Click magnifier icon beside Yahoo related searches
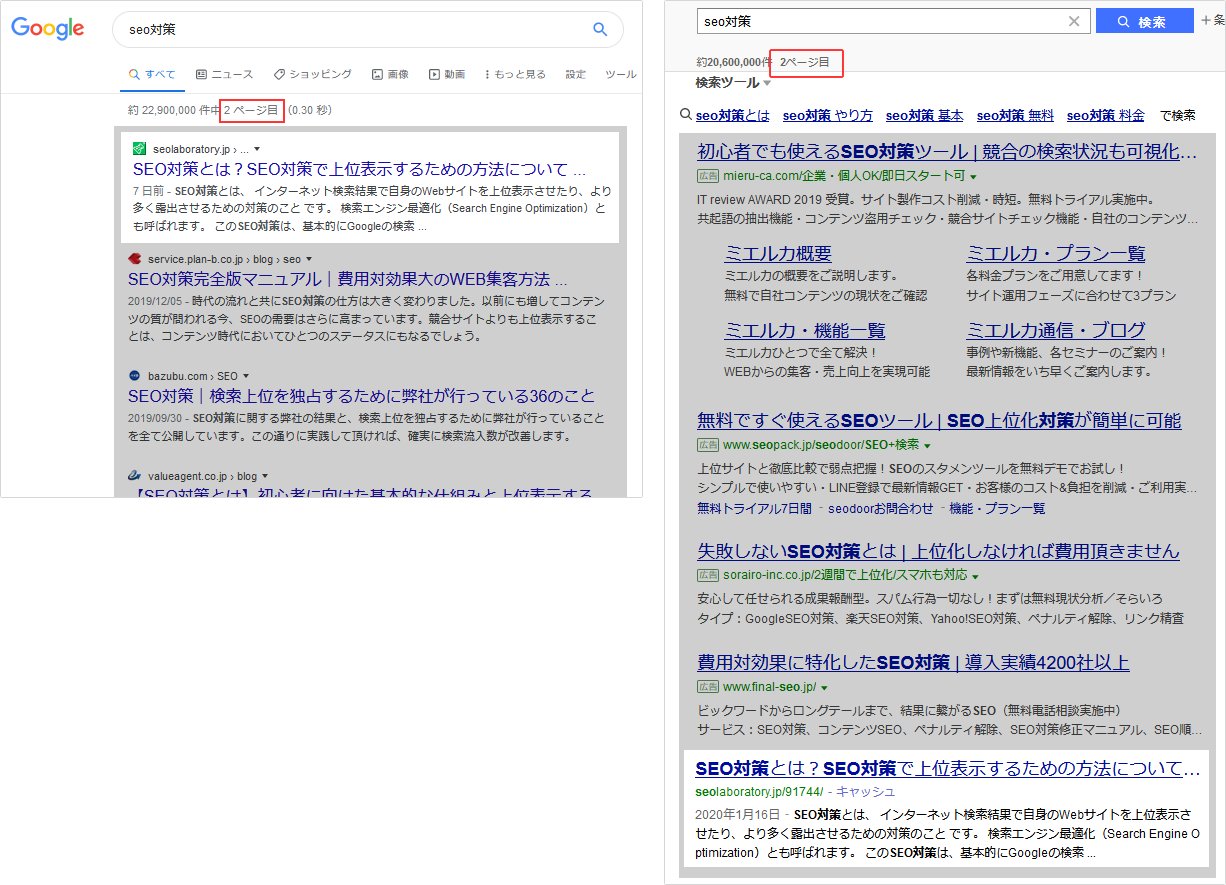 click(686, 115)
